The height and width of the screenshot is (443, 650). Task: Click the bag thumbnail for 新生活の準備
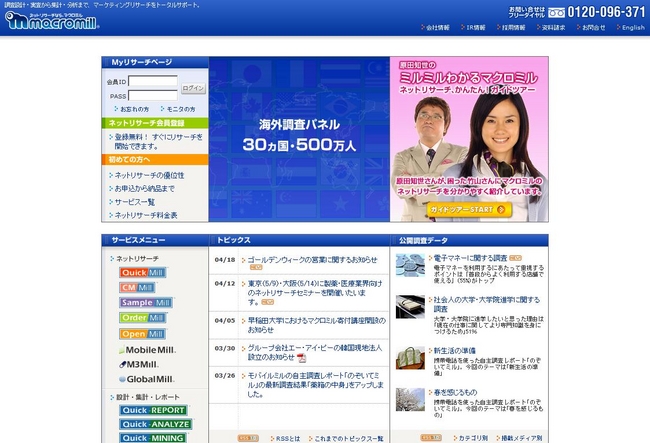pyautogui.click(x=410, y=358)
